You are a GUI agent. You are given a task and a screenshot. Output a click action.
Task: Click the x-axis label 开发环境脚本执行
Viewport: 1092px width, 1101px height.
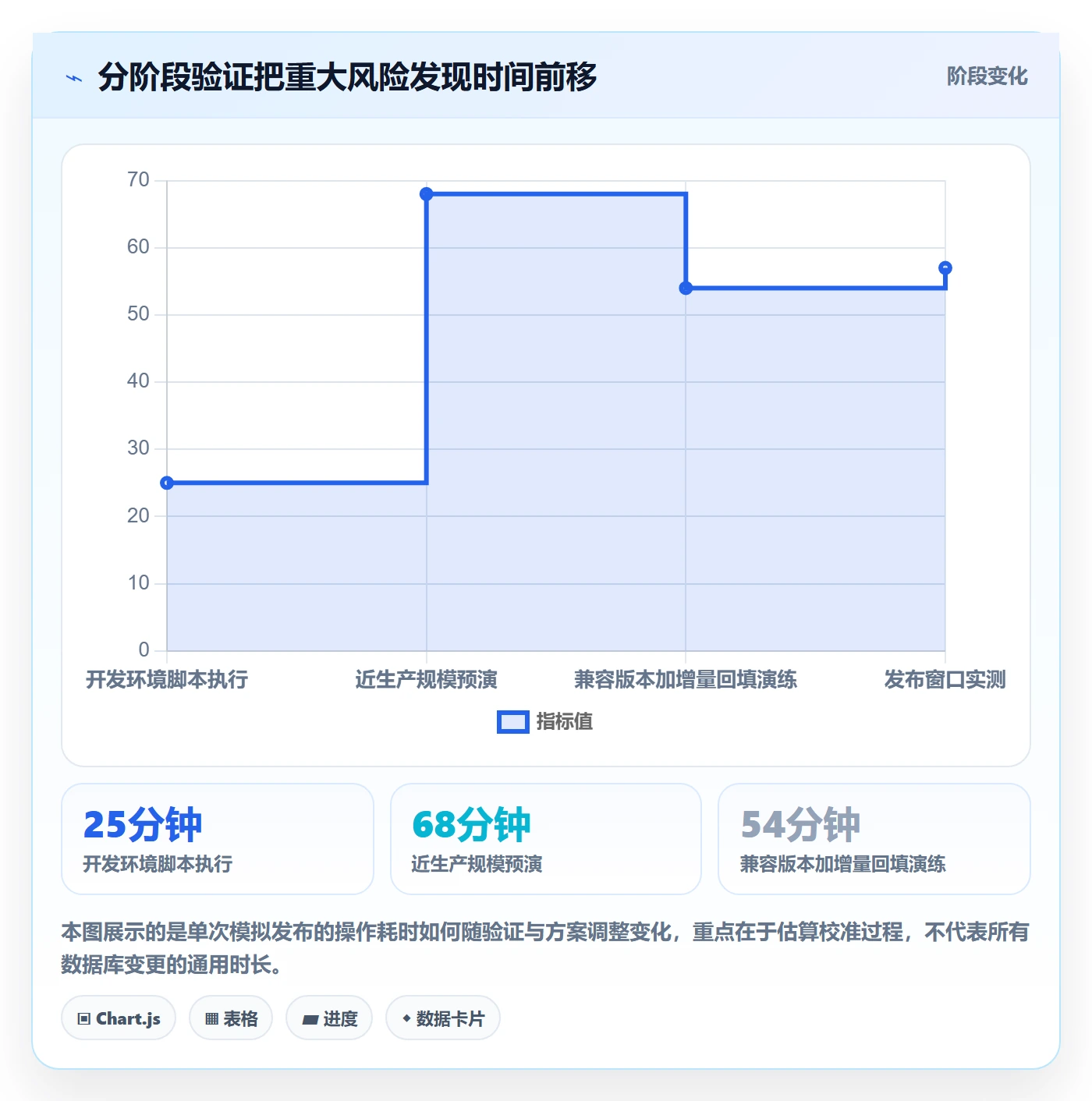pos(167,680)
